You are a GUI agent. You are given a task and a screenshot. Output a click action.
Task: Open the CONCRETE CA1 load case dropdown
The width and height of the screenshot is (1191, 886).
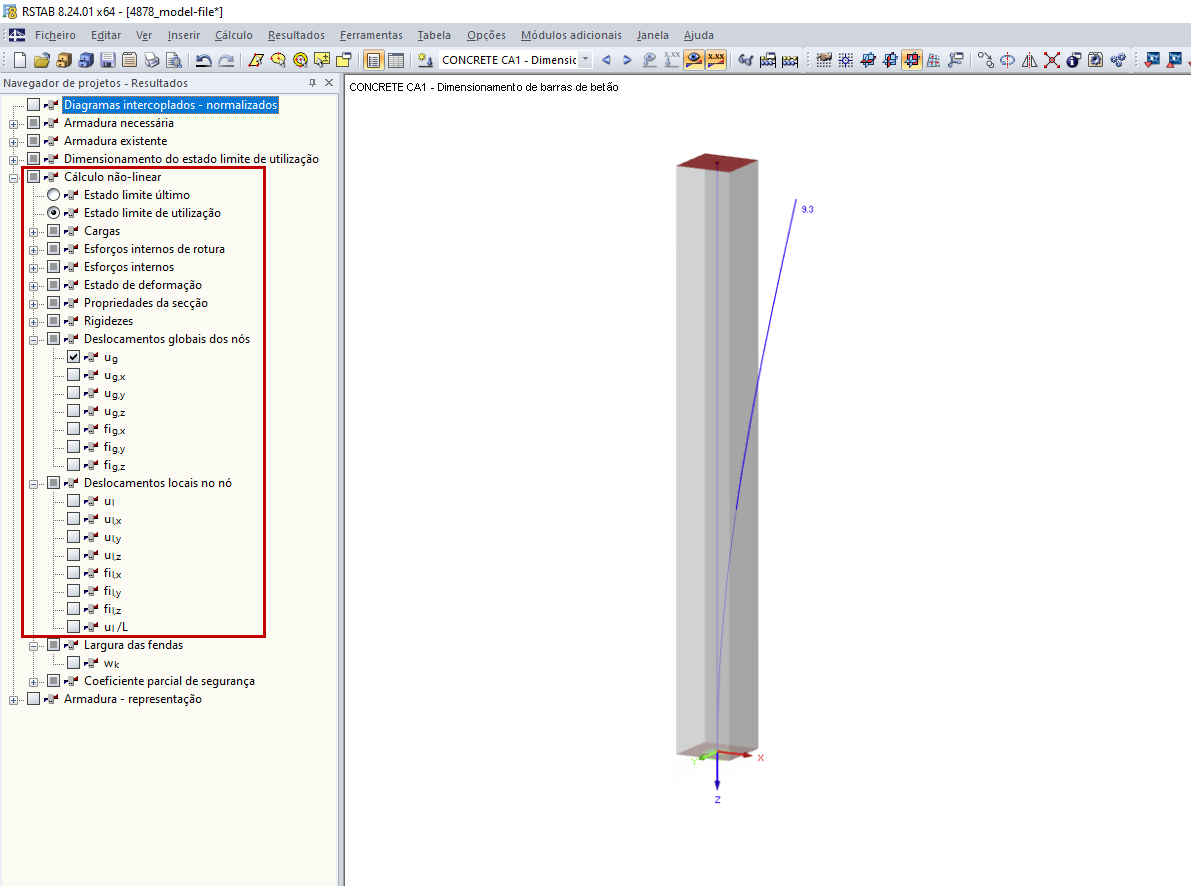(x=586, y=59)
